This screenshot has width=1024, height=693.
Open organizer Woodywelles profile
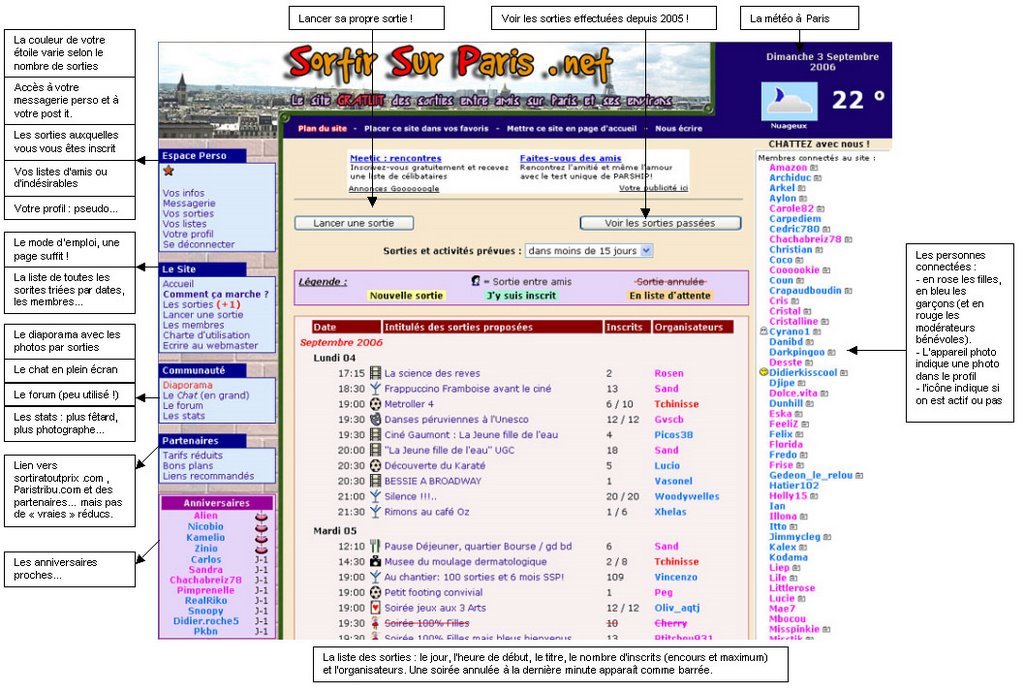[x=686, y=496]
